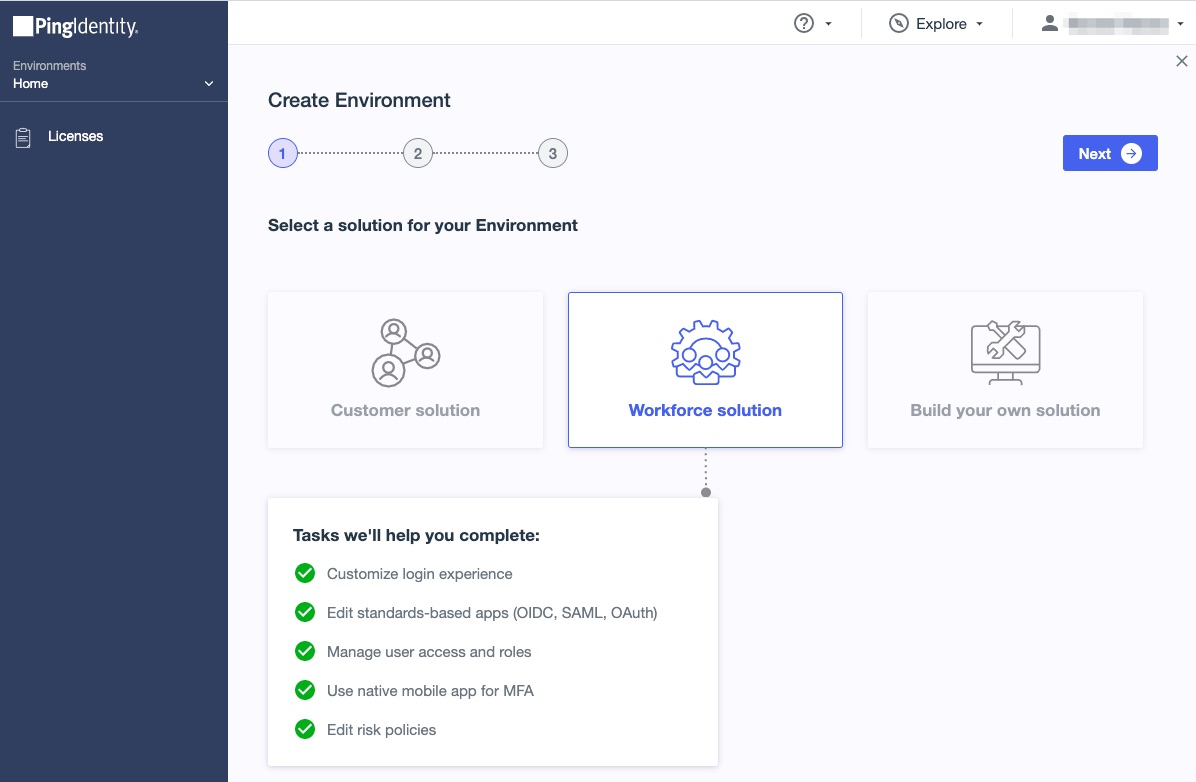This screenshot has width=1196, height=782.
Task: Close the Create Environment panel
Action: 1182,62
